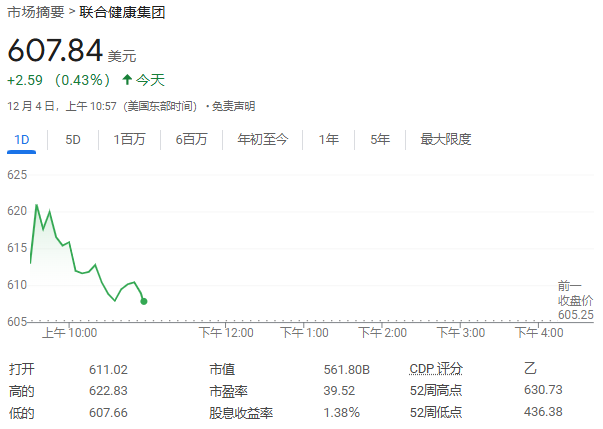Screen dimensions: 603x429
Task: Click the previous close label 605.25
Action: (576, 315)
